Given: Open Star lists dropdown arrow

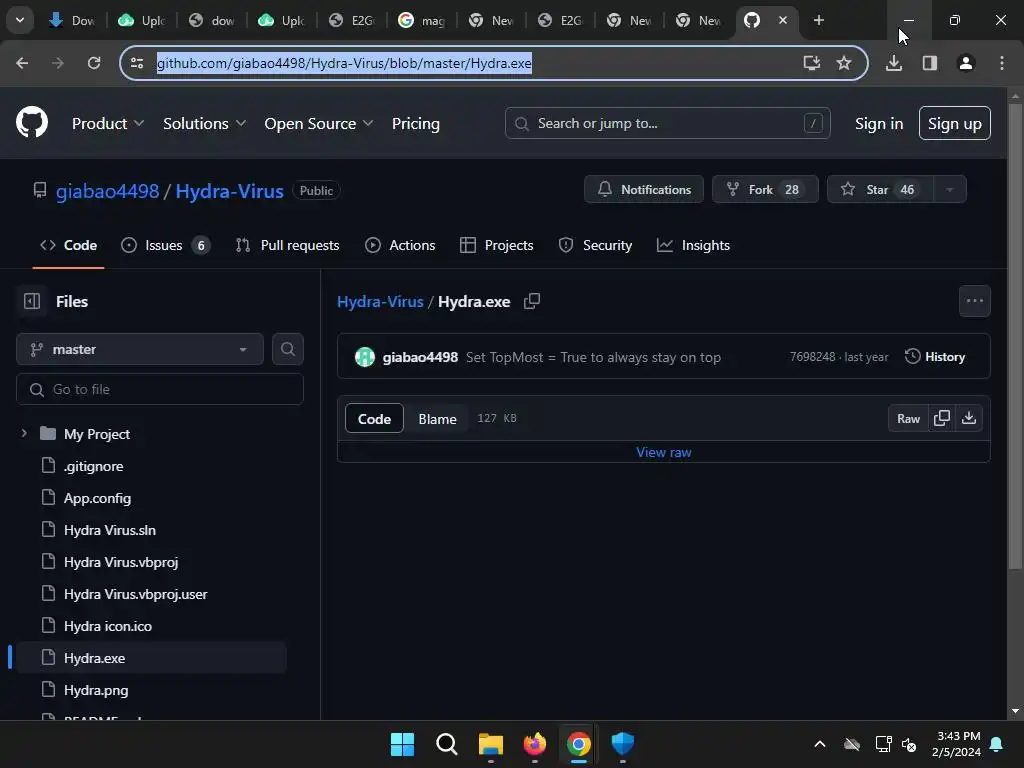Looking at the screenshot, I should [x=950, y=189].
